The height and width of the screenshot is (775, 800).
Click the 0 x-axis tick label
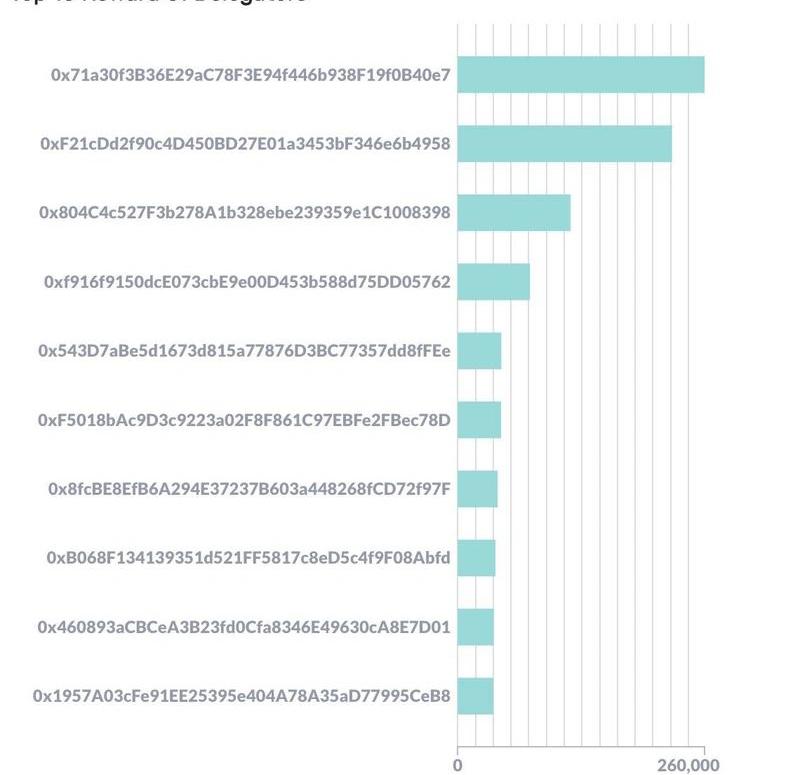click(x=458, y=765)
